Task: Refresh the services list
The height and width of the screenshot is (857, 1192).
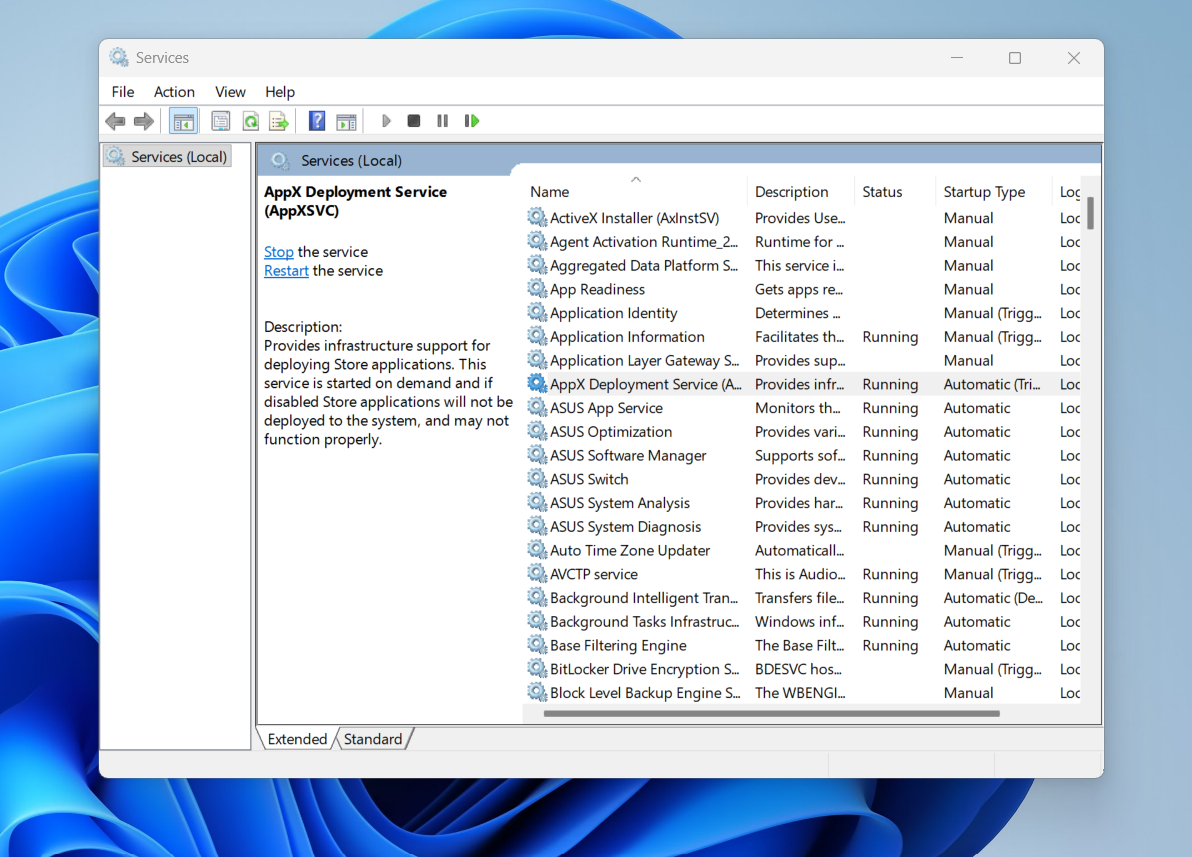Action: coord(250,121)
